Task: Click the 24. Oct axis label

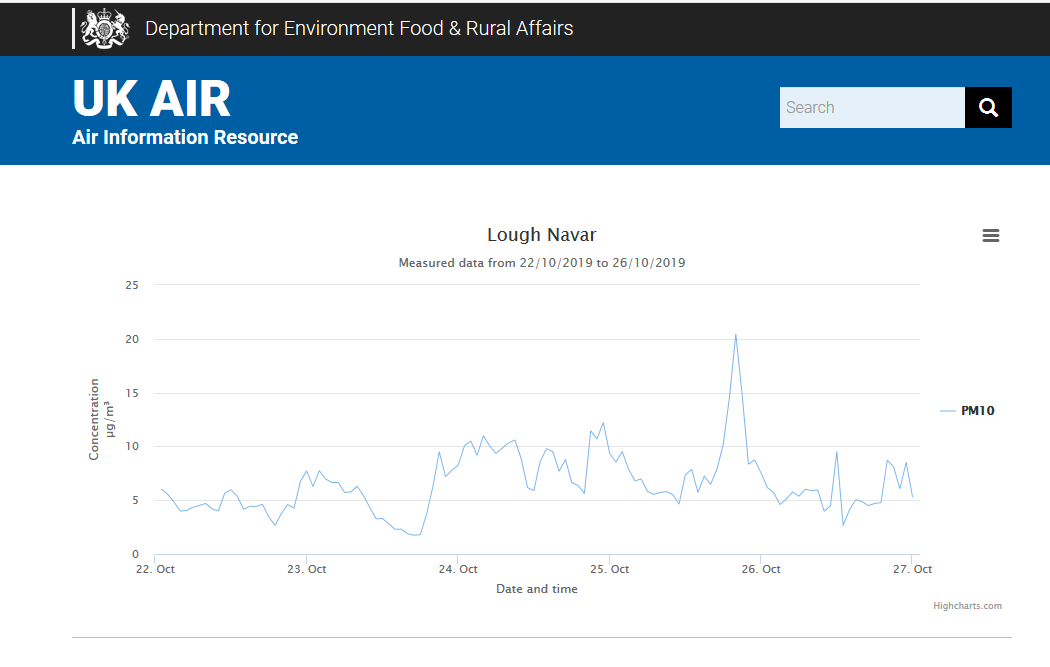Action: click(458, 569)
